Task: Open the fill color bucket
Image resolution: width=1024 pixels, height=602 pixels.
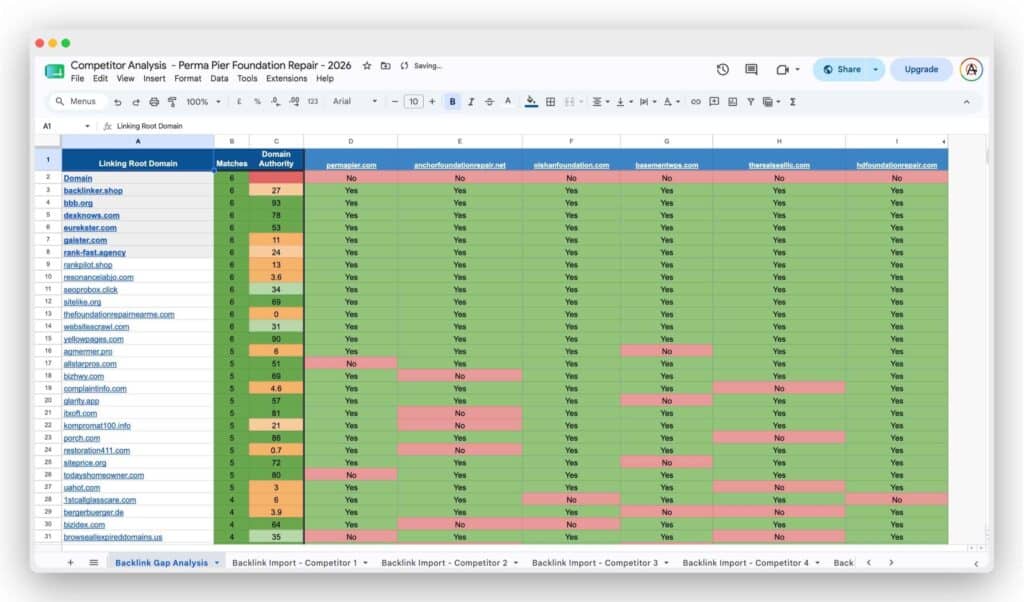Action: [531, 102]
